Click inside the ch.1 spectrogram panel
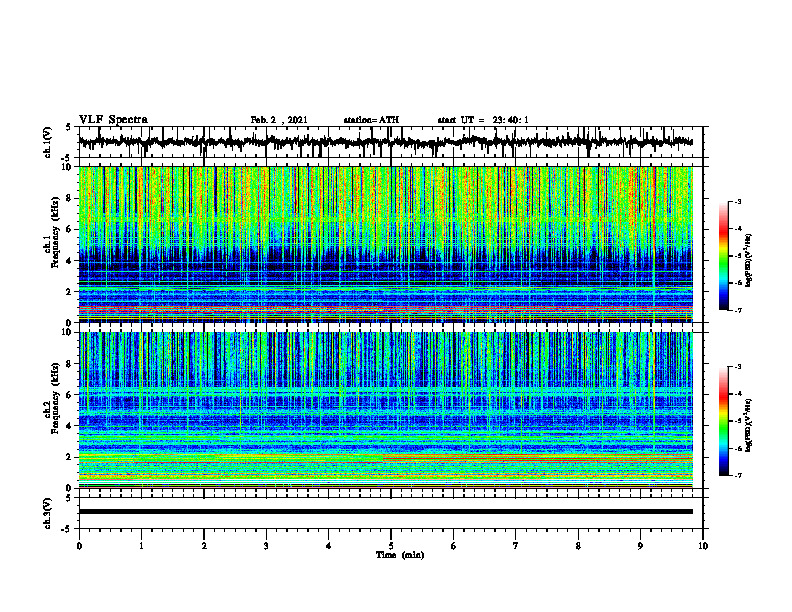This screenshot has width=792, height=612. point(386,244)
